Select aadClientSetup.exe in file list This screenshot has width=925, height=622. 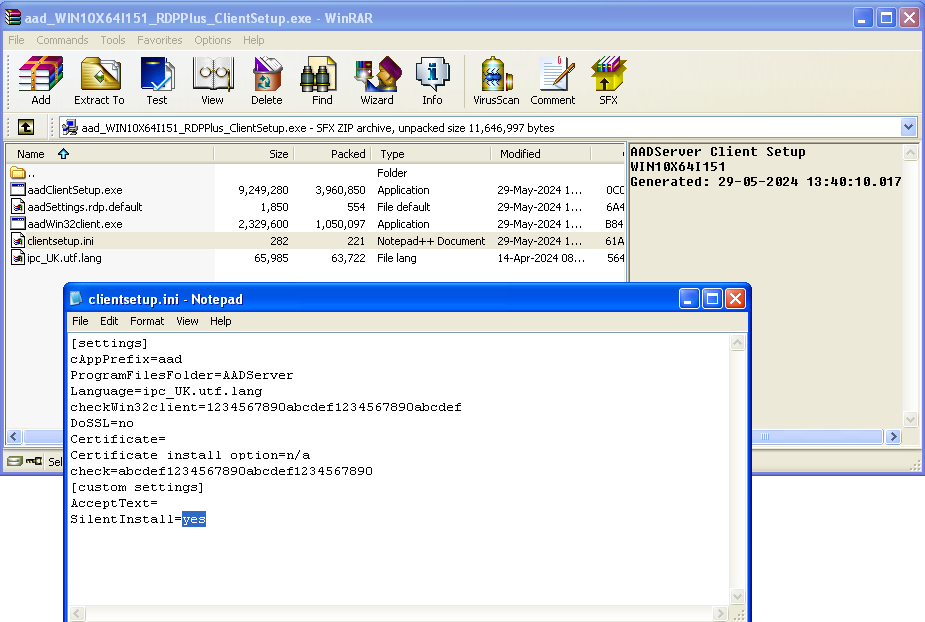coord(75,190)
